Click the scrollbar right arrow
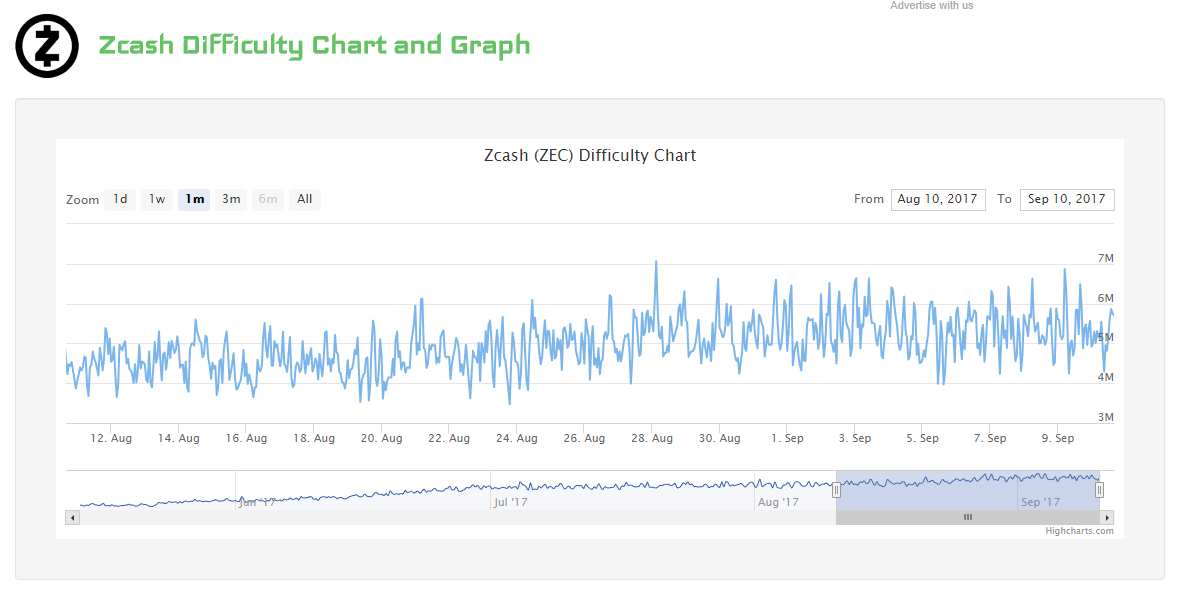1180x597 pixels. [1107, 517]
